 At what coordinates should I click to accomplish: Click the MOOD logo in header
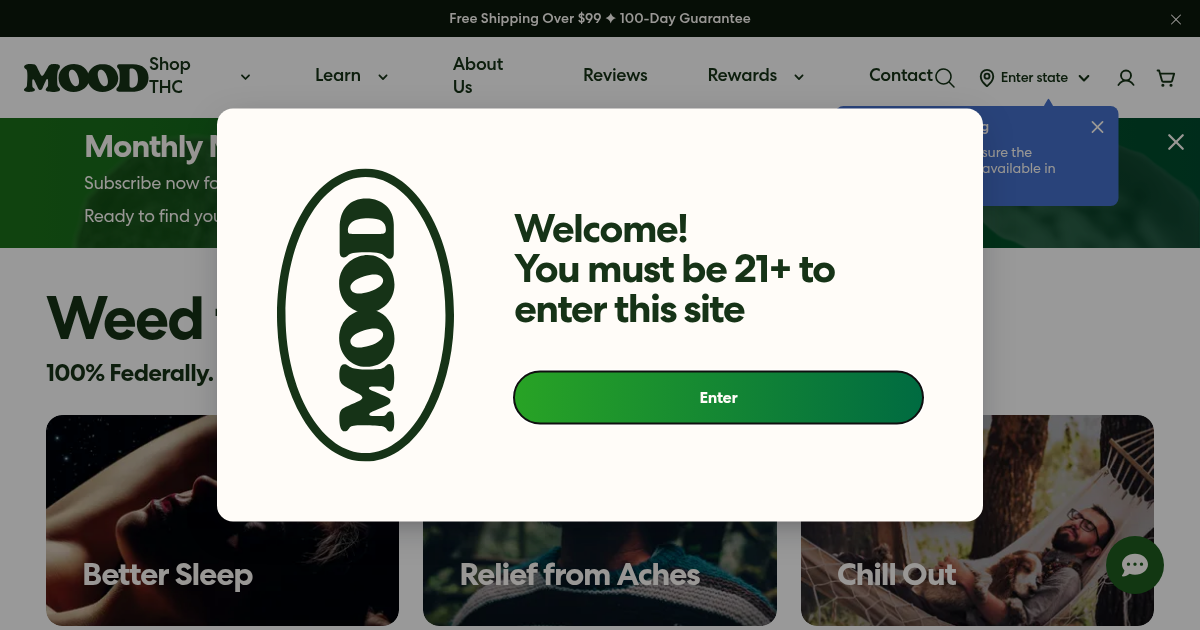pos(86,78)
